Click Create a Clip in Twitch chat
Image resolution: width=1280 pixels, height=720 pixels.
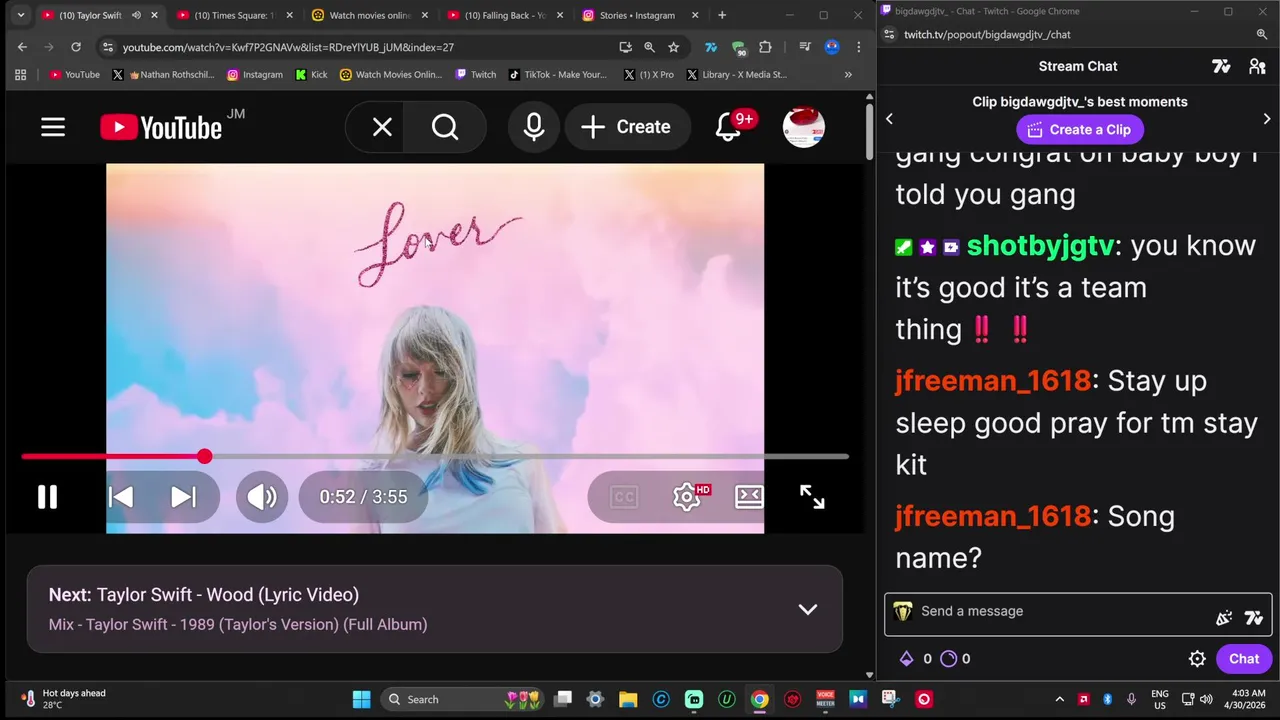click(1080, 129)
